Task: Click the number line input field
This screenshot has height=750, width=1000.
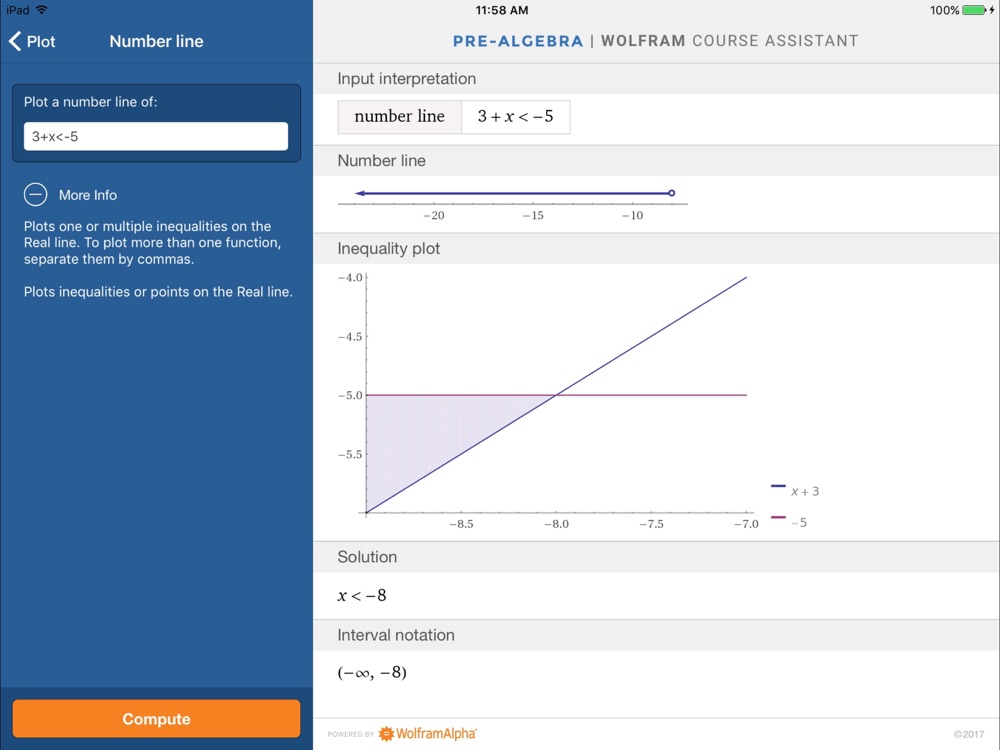Action: point(156,136)
